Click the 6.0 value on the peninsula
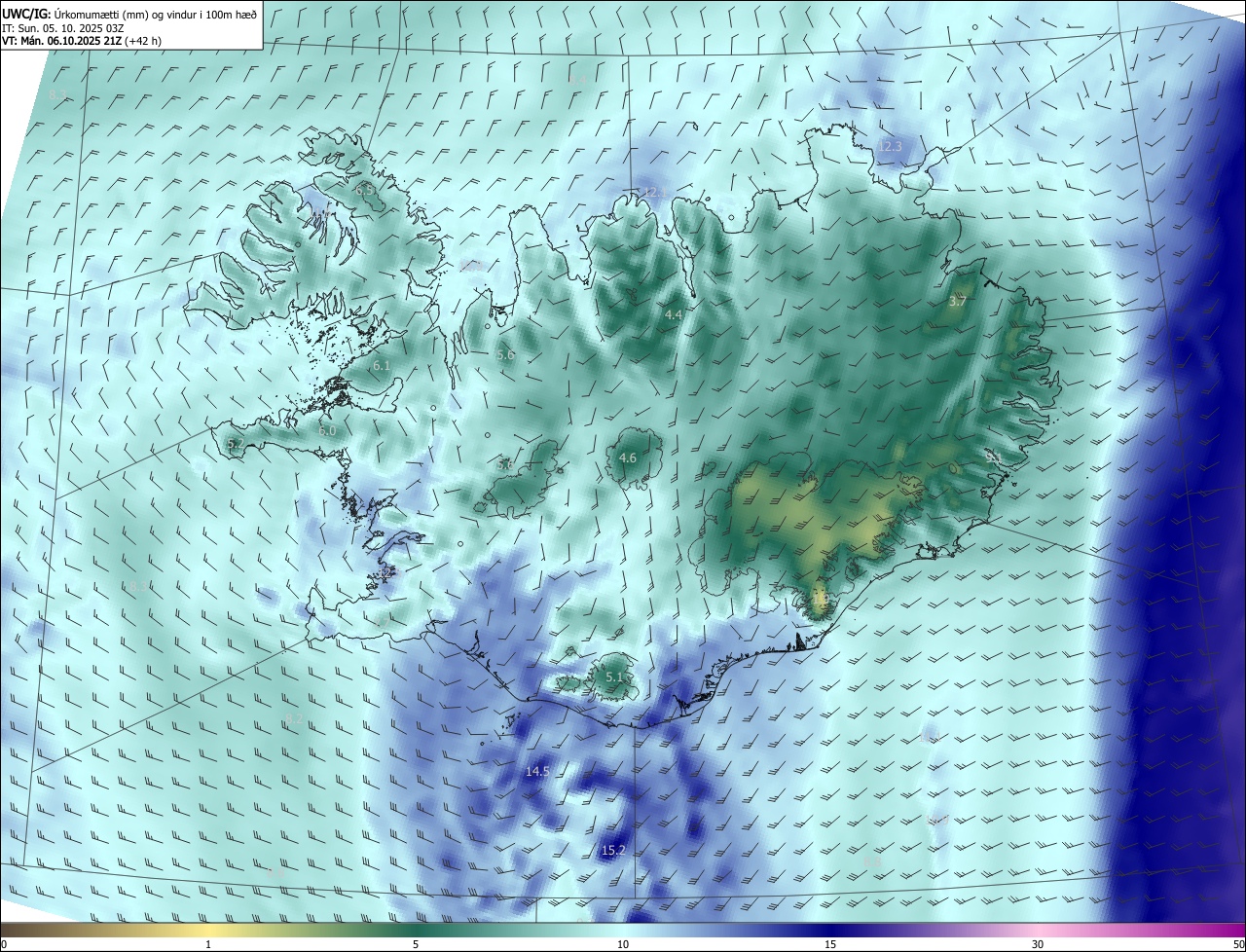Image resolution: width=1246 pixels, height=952 pixels. [327, 430]
